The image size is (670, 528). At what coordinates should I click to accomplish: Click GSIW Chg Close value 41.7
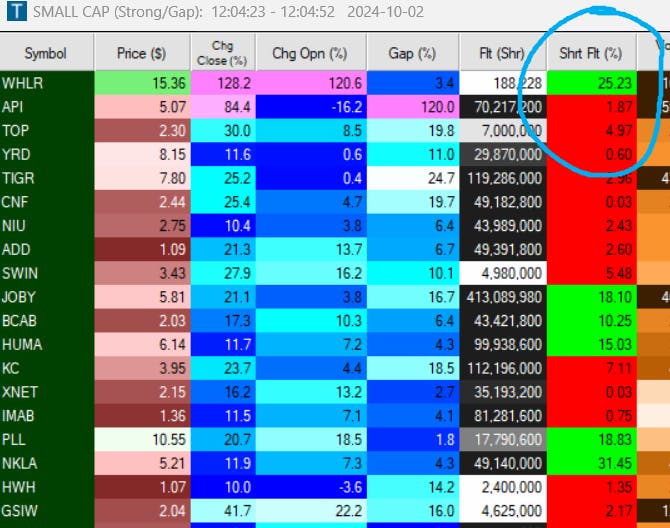[223, 511]
